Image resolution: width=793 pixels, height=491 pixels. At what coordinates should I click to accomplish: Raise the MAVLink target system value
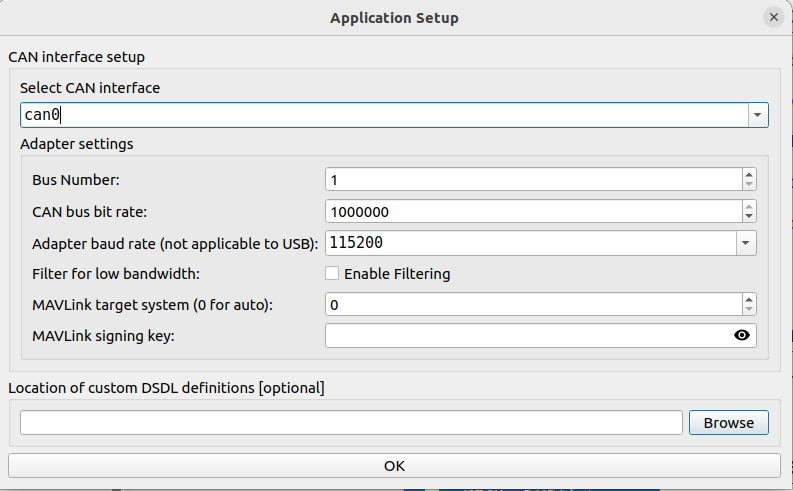tap(748, 299)
